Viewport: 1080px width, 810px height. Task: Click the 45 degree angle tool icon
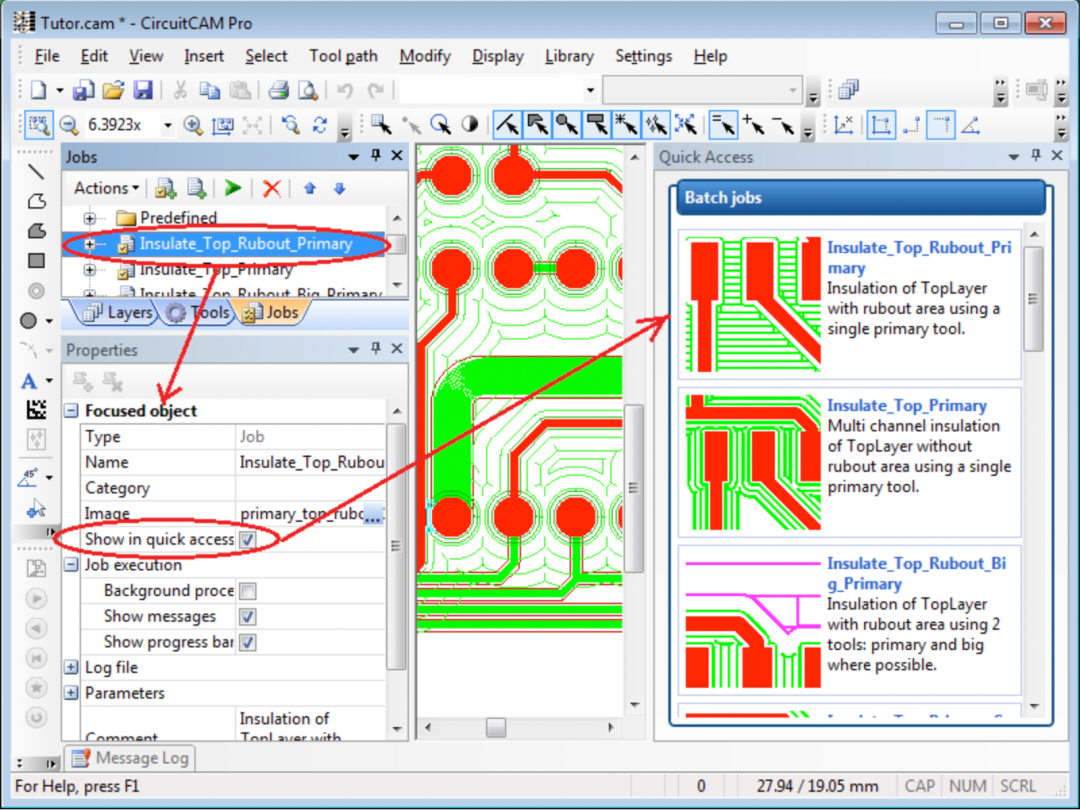coord(29,477)
